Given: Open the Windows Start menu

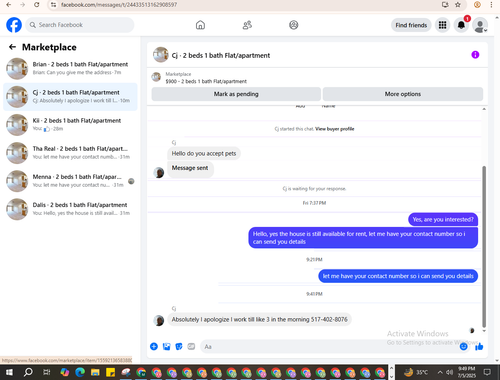Looking at the screenshot, I should point(9,372).
